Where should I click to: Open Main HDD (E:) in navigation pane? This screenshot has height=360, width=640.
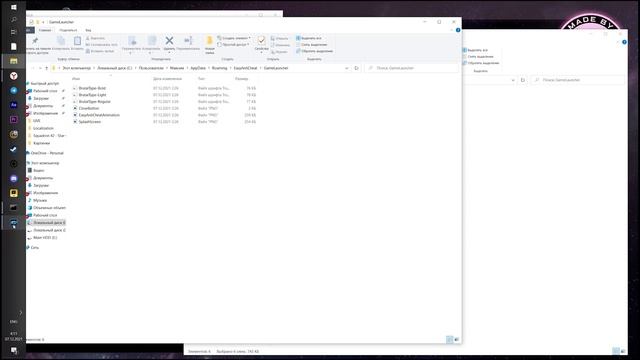45,238
